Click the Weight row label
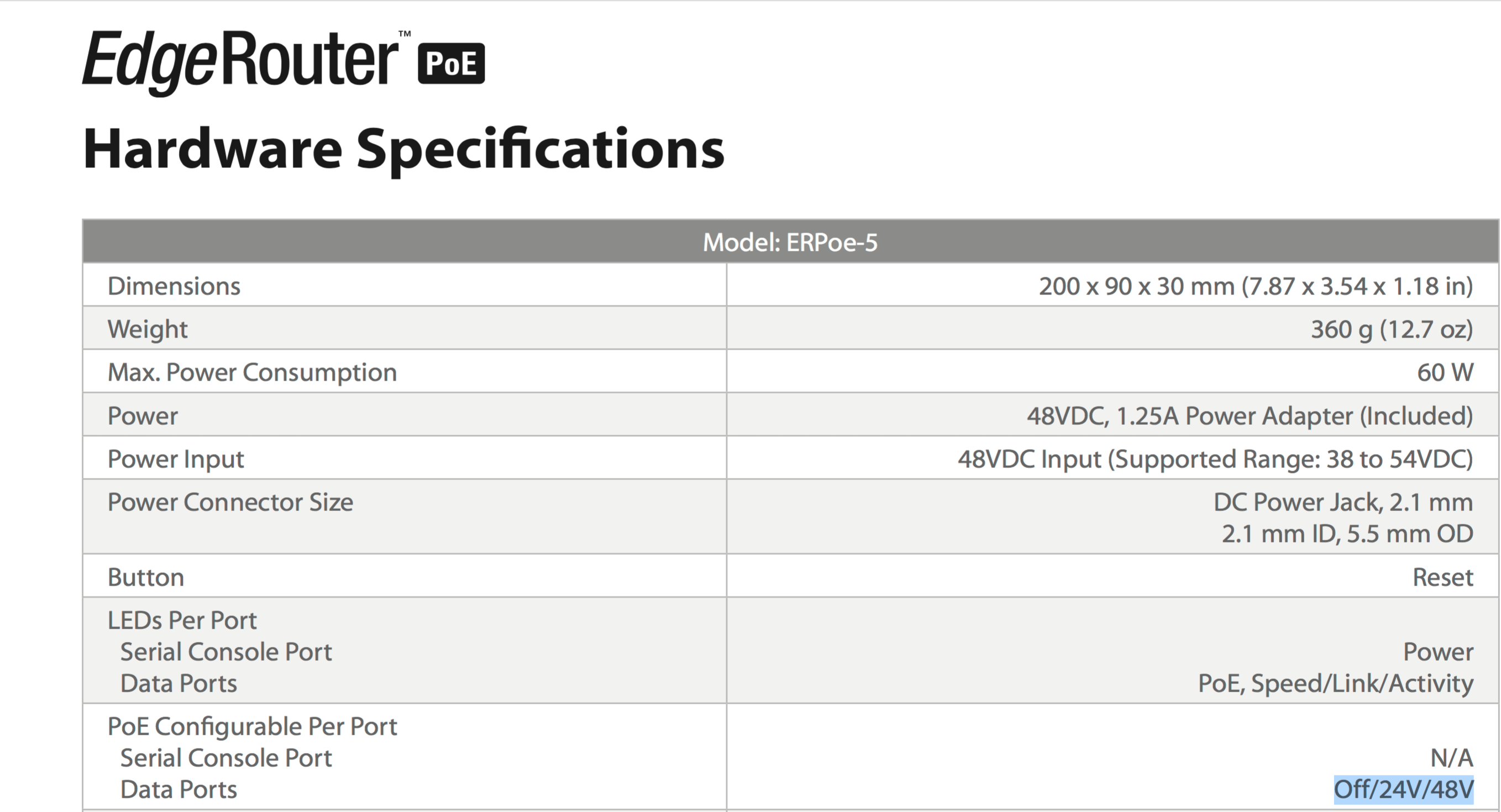Image resolution: width=1501 pixels, height=812 pixels. click(x=148, y=329)
